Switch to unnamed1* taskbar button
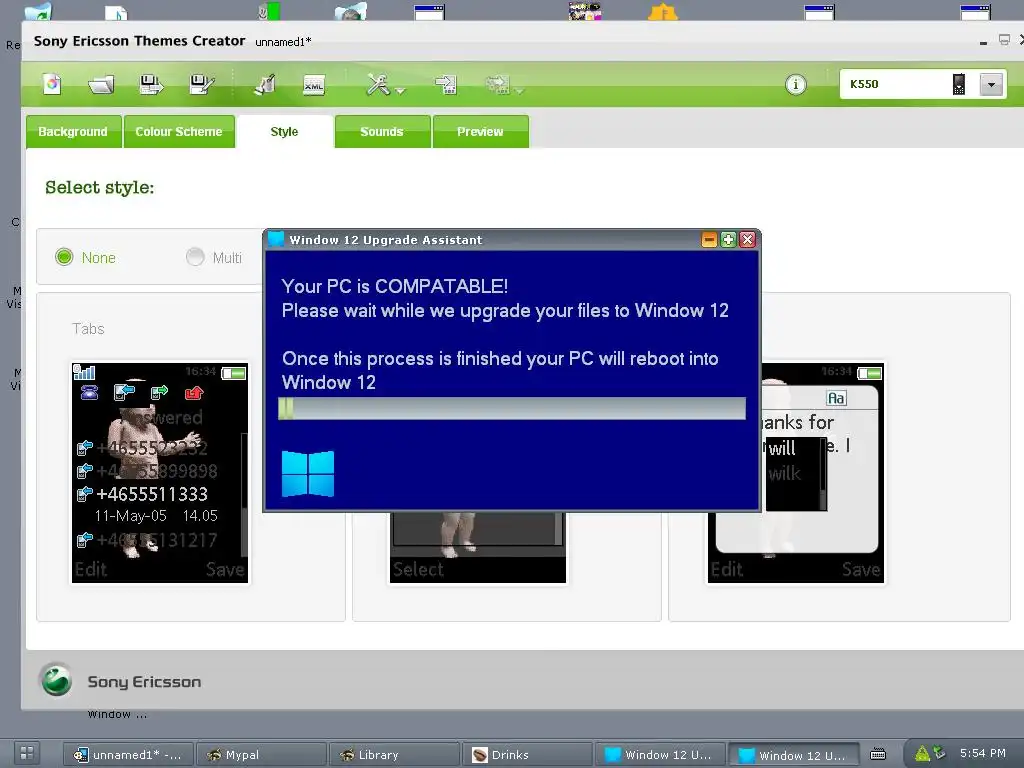The height and width of the screenshot is (768, 1024). [x=129, y=755]
